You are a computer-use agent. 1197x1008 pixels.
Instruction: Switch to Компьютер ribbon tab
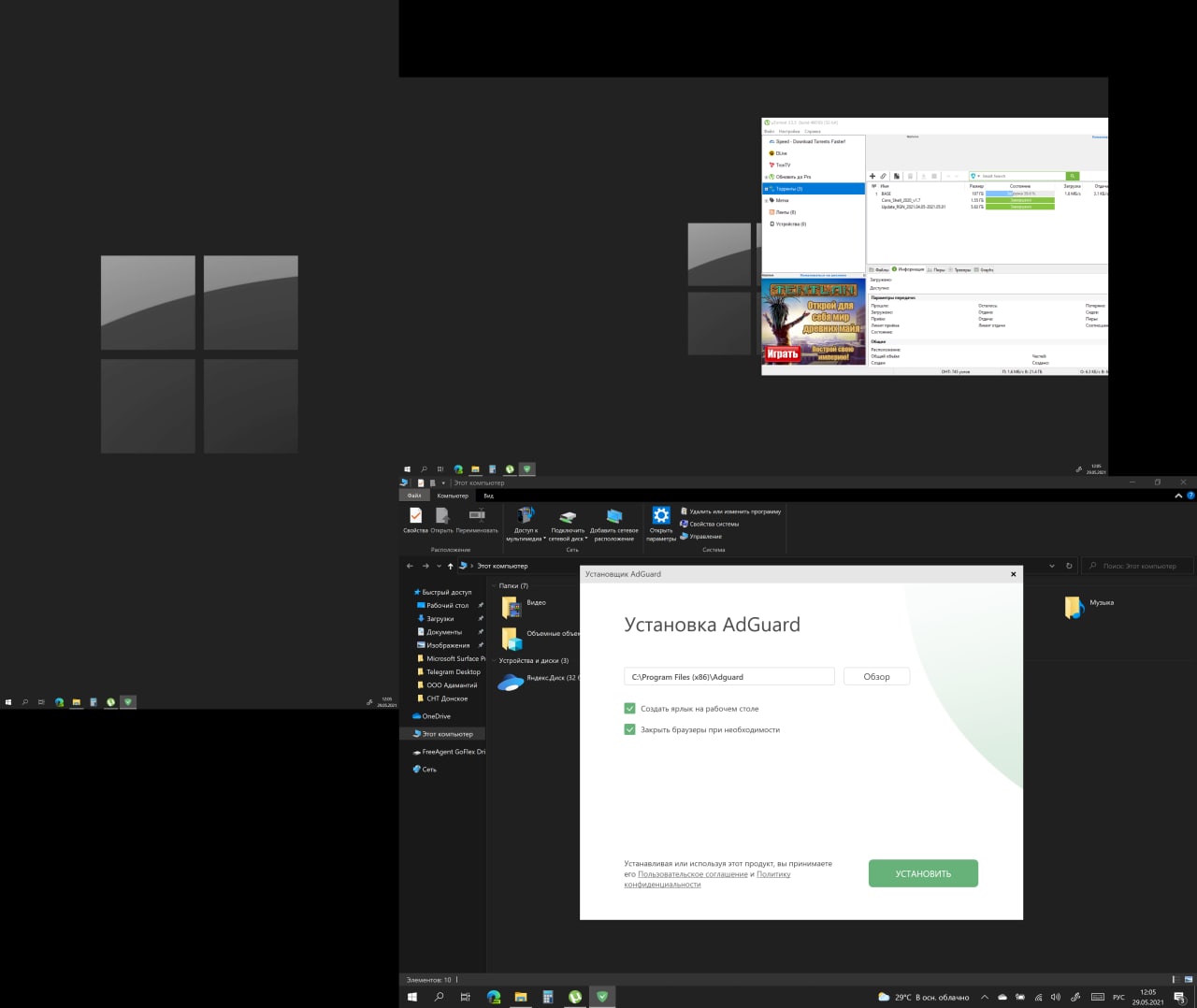click(x=453, y=496)
